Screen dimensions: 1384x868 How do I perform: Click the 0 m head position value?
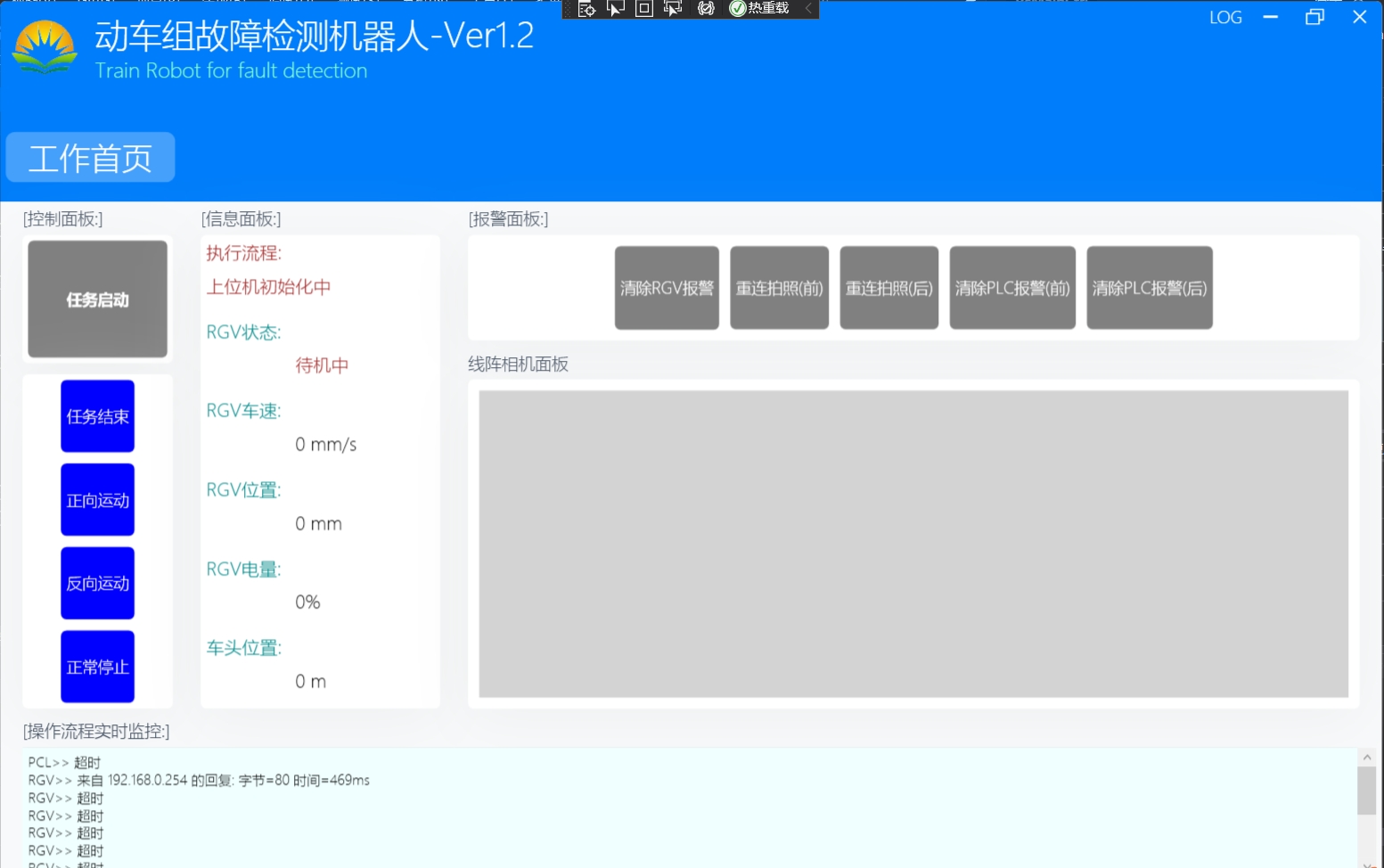[x=311, y=681]
